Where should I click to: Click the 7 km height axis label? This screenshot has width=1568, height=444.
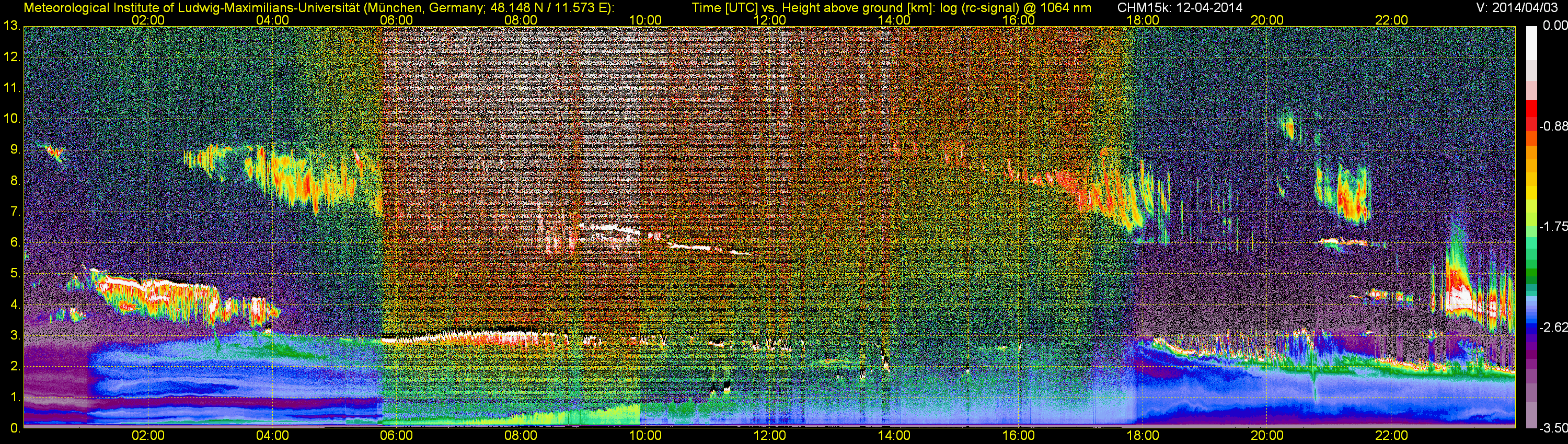[x=15, y=212]
